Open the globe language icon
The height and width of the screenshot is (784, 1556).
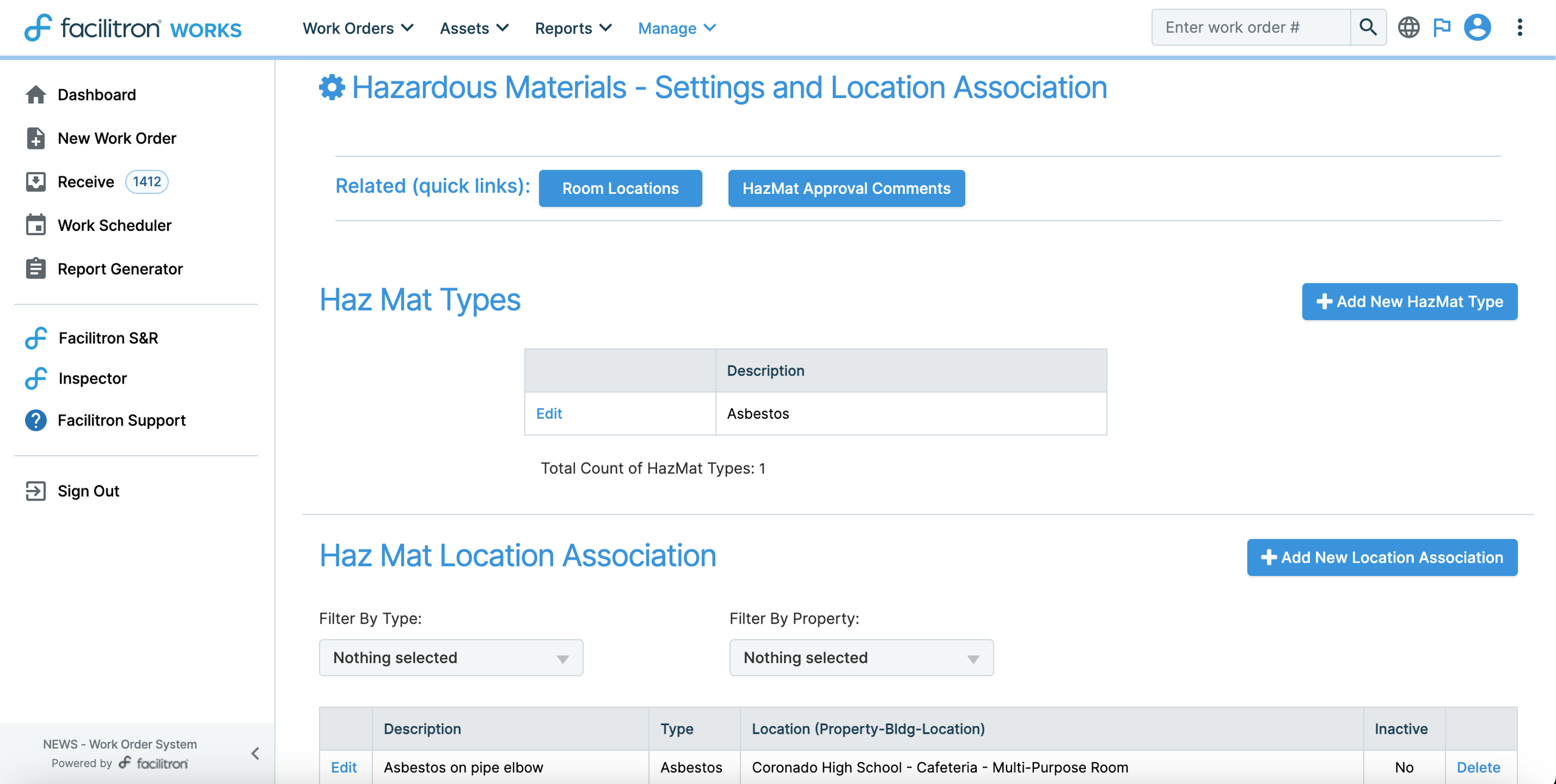click(1408, 27)
